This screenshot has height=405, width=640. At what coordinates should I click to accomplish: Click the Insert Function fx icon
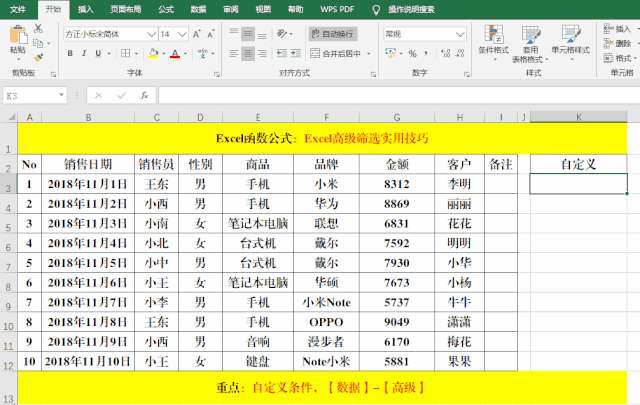(x=145, y=96)
